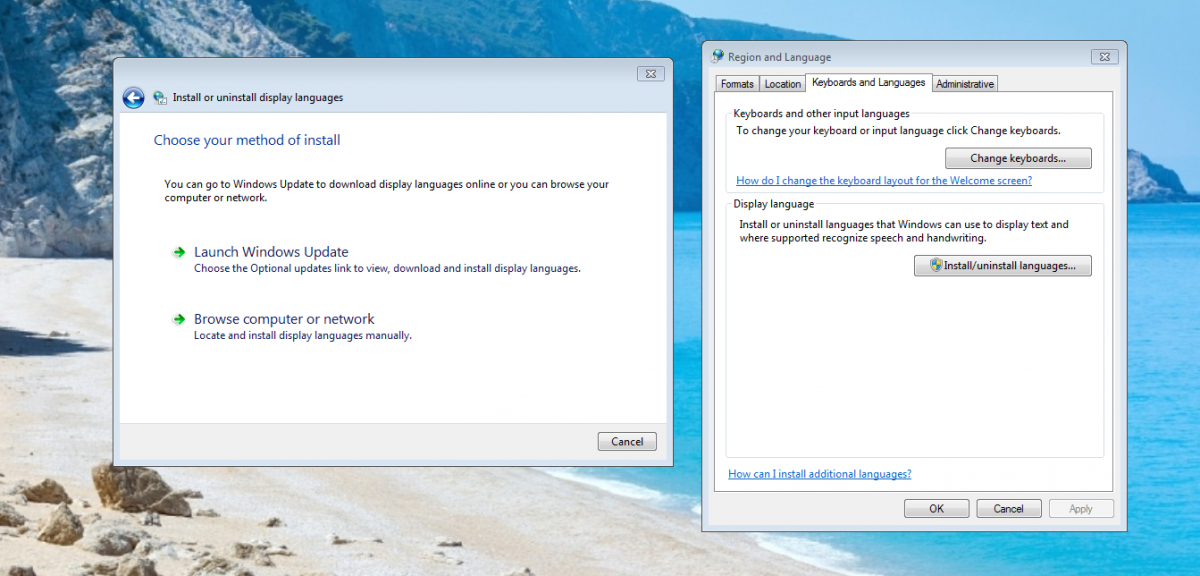Click the display languages wizard title icon

160,98
